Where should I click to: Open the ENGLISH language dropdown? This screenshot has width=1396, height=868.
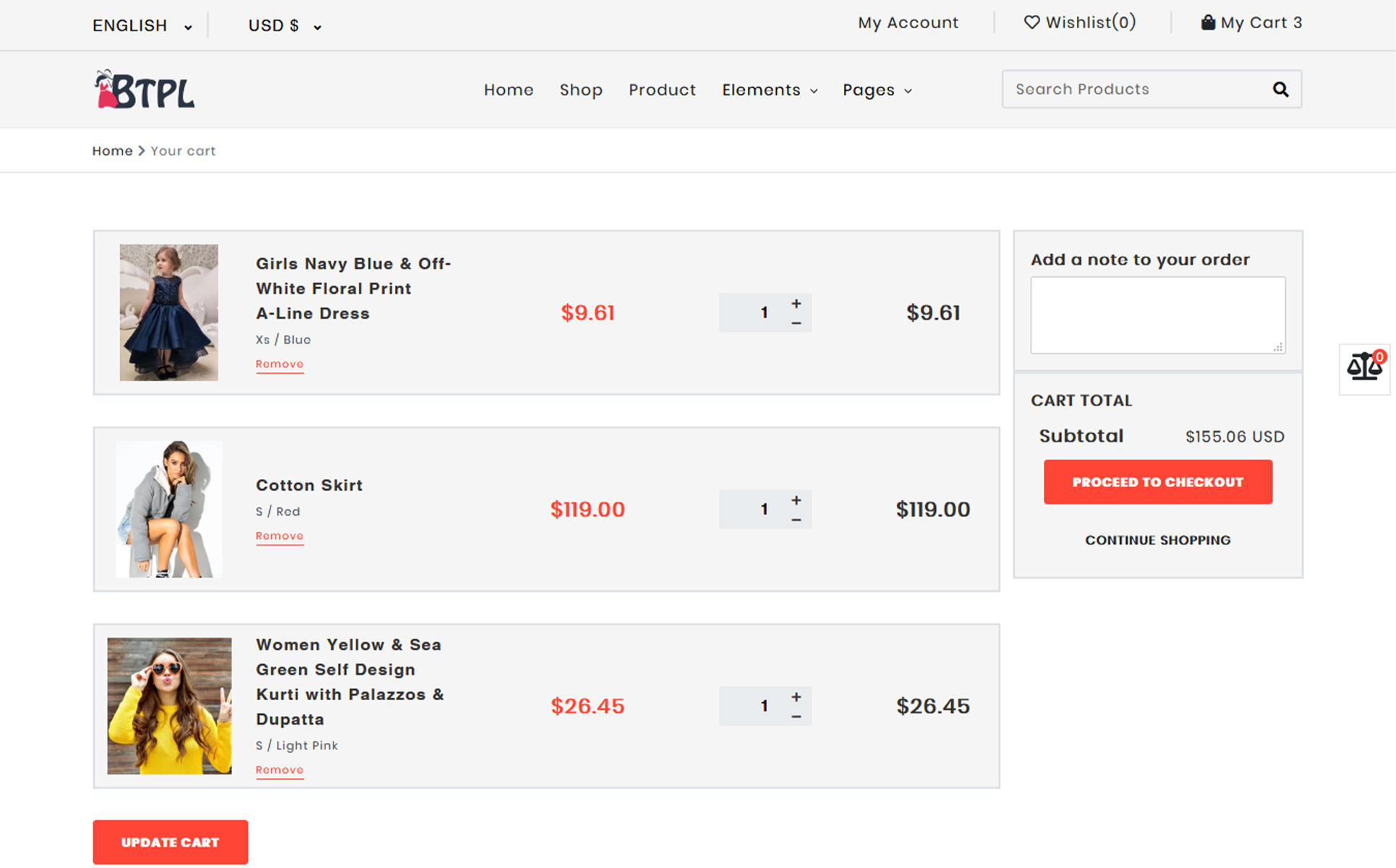142,26
